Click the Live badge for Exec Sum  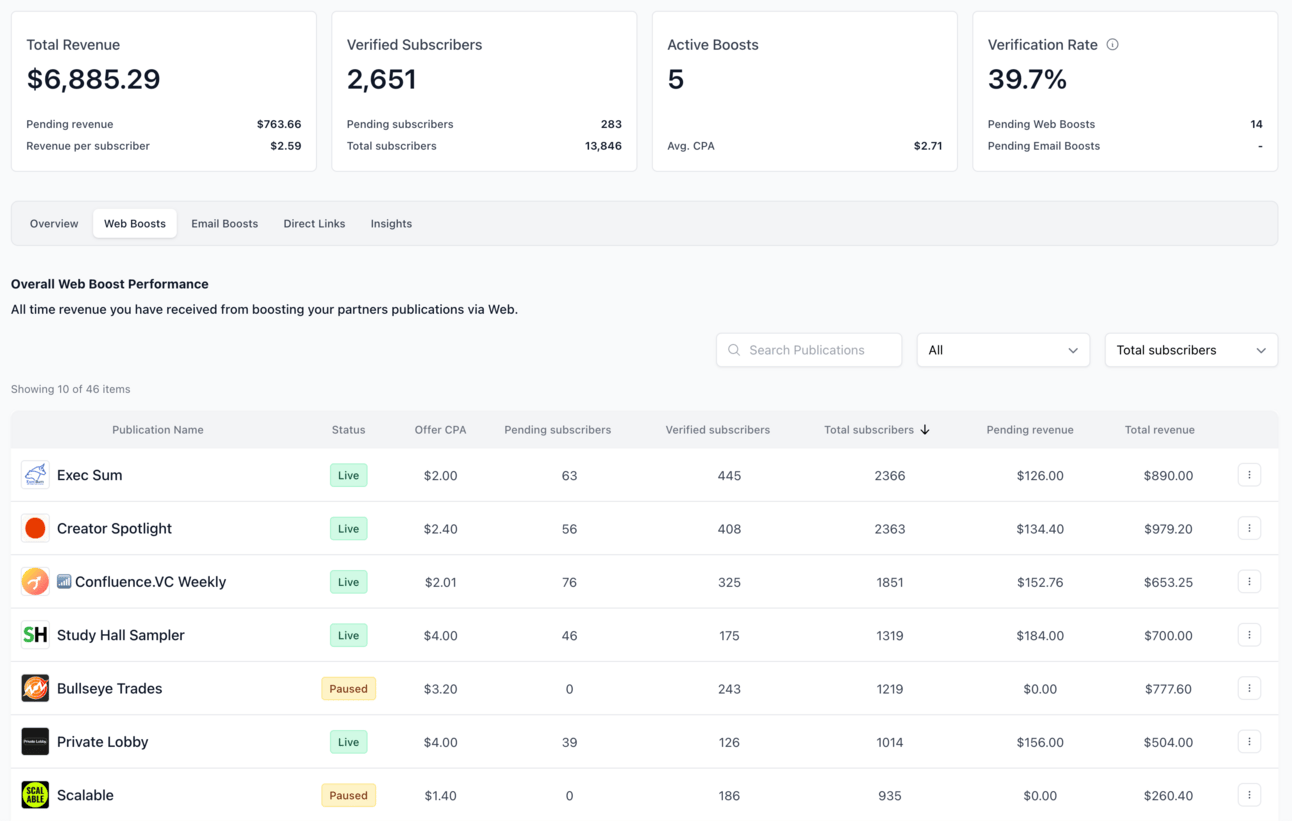(x=348, y=476)
